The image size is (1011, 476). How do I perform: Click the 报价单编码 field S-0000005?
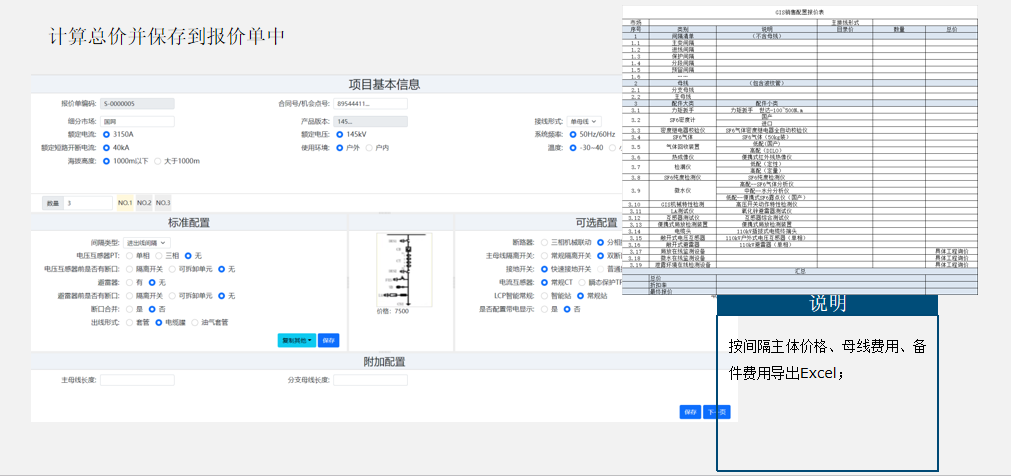(137, 103)
